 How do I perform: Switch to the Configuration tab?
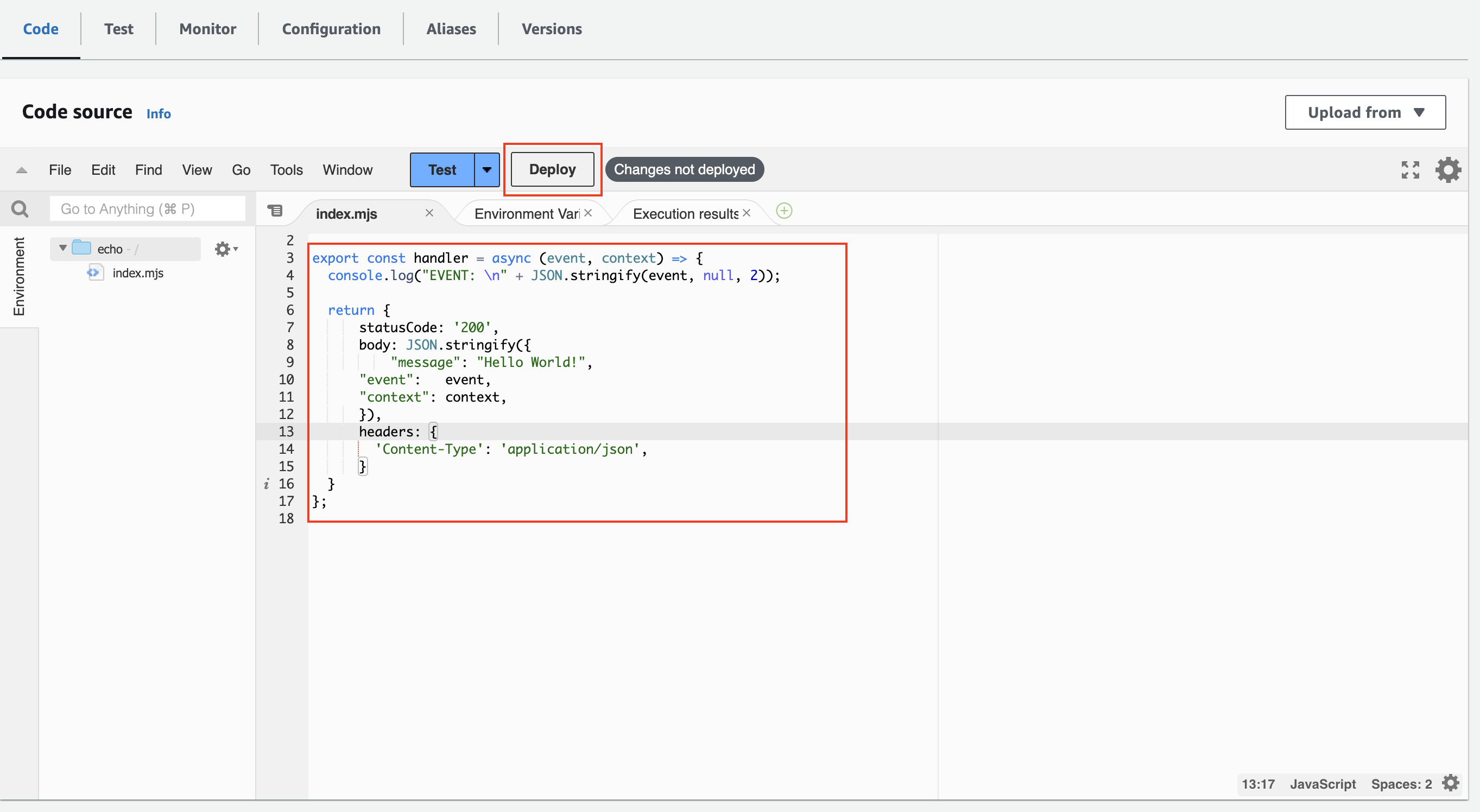pyautogui.click(x=331, y=29)
